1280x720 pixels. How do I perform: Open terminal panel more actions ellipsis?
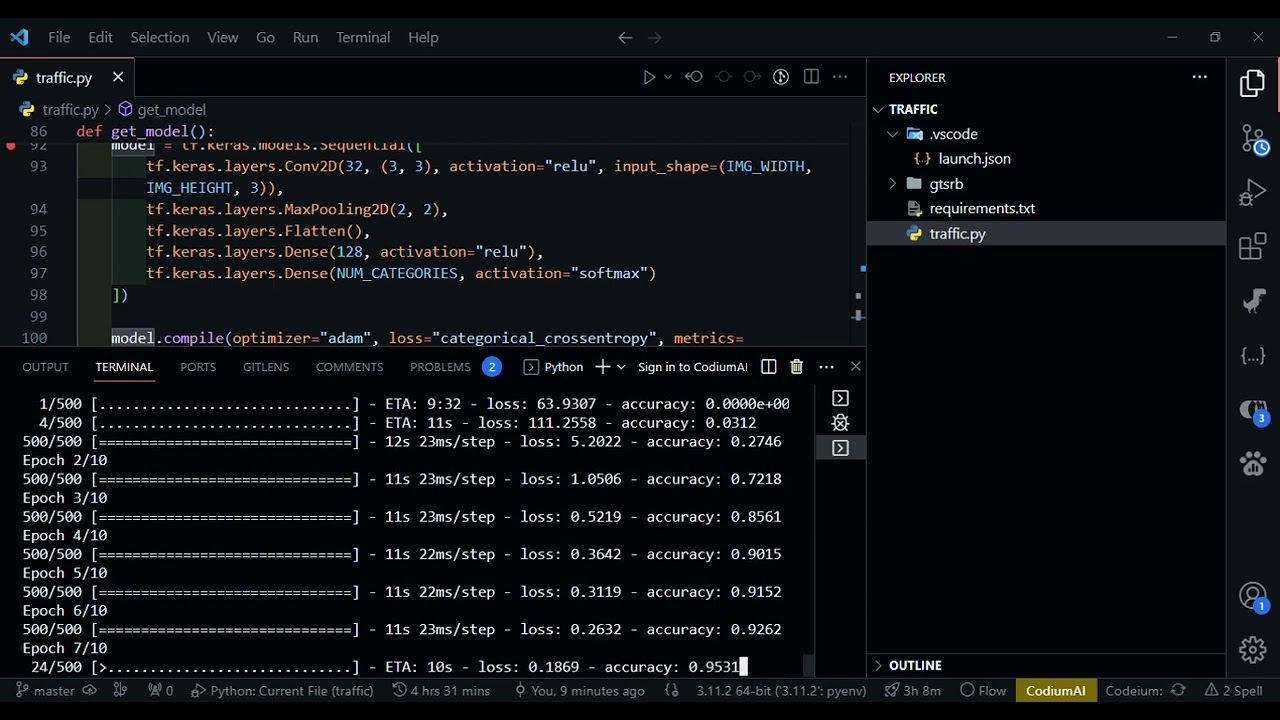(826, 367)
